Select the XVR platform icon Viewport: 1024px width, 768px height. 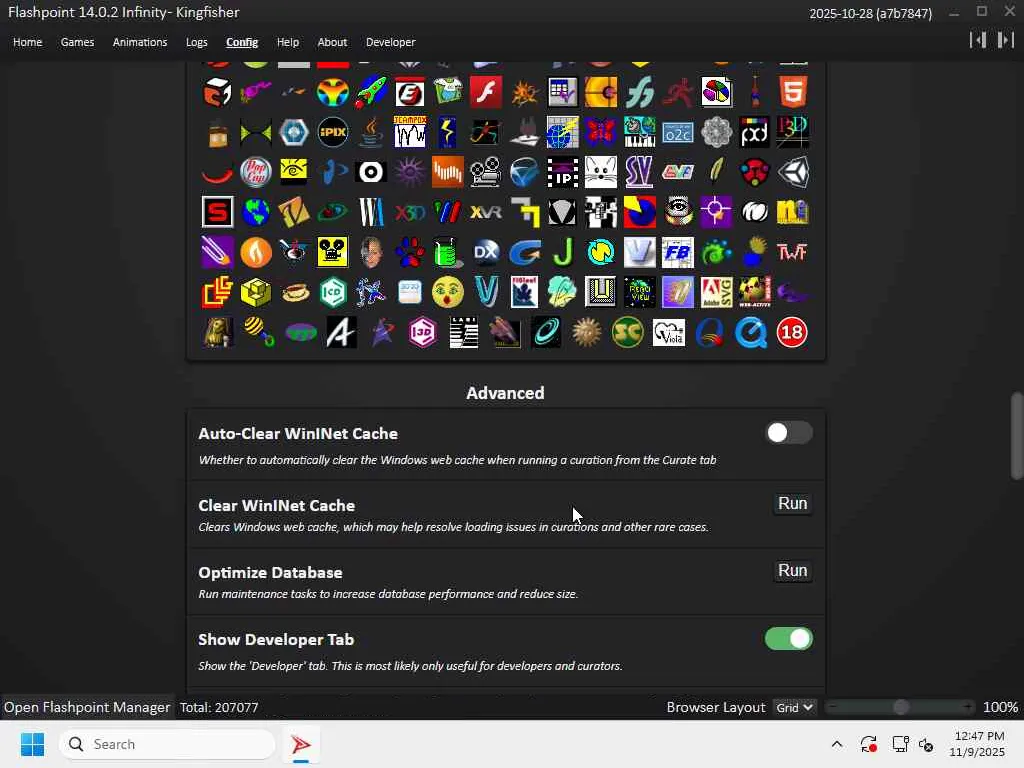486,212
